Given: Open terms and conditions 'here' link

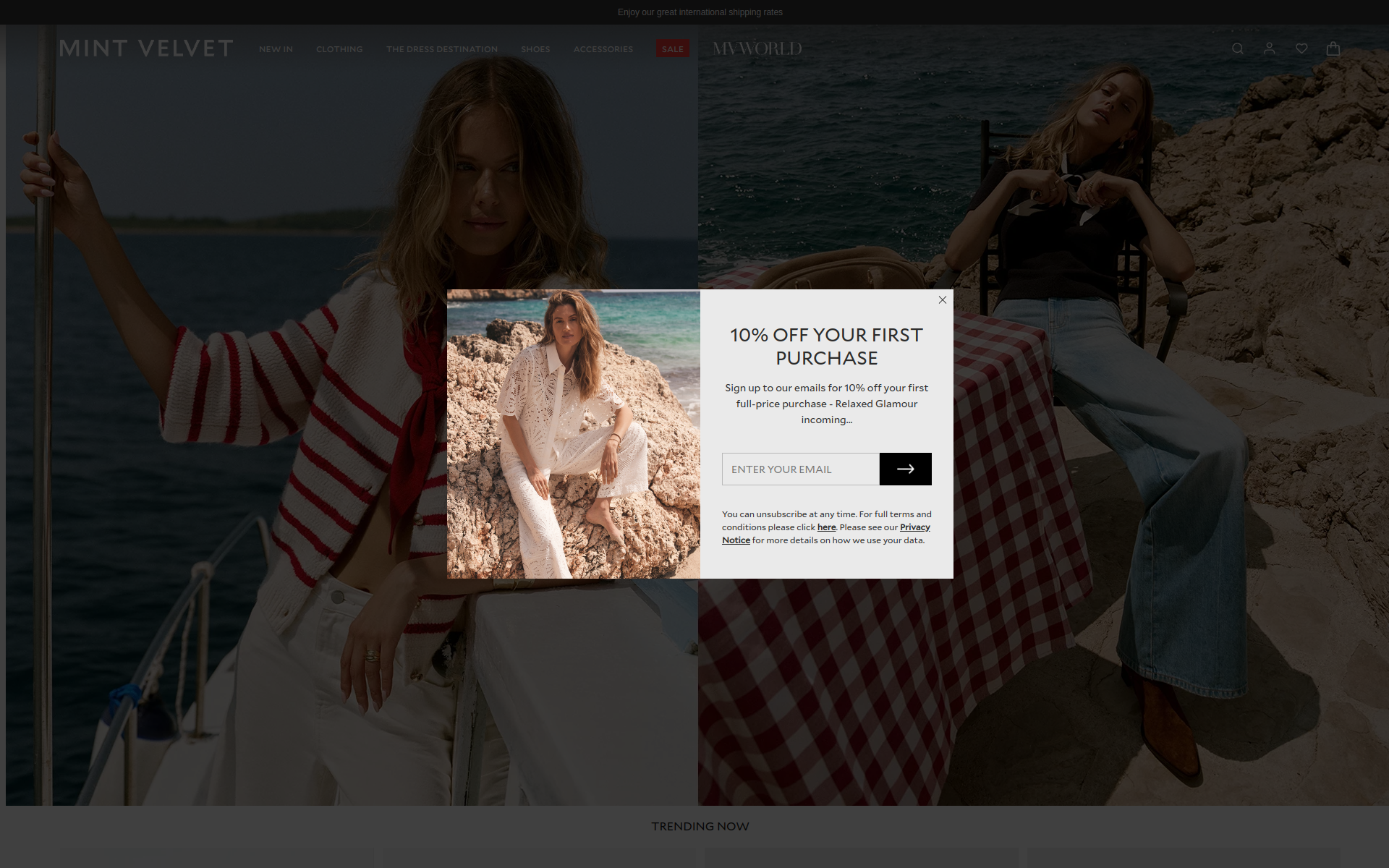Looking at the screenshot, I should click(x=826, y=527).
